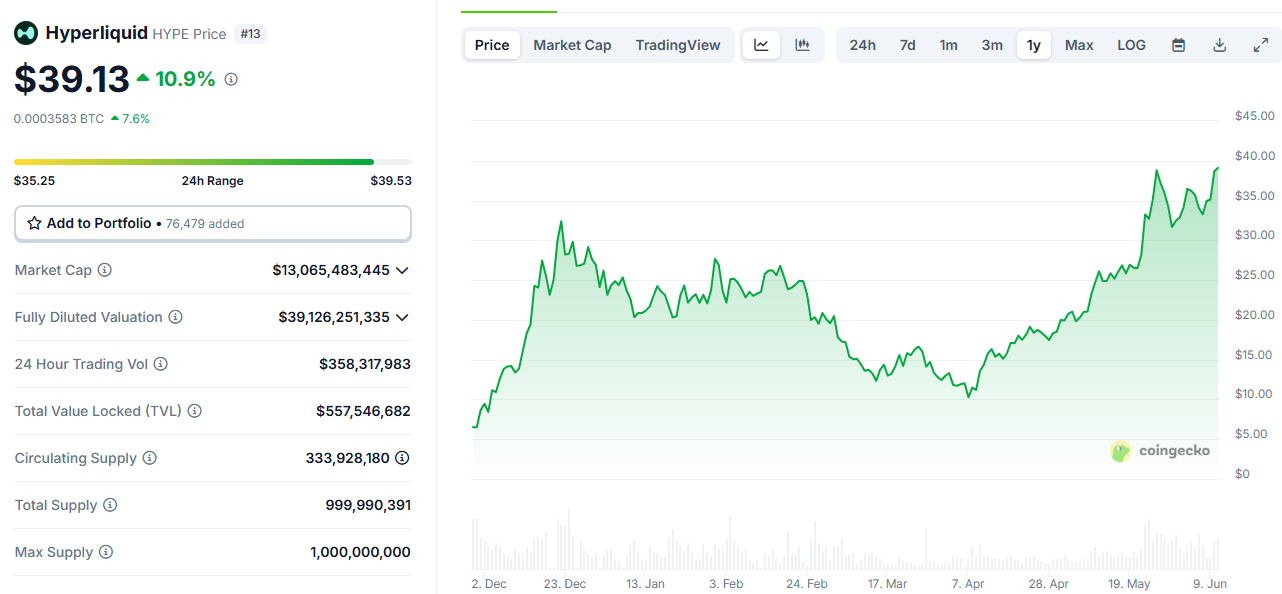Click the #13 rank badge
The height and width of the screenshot is (594, 1282).
[250, 34]
